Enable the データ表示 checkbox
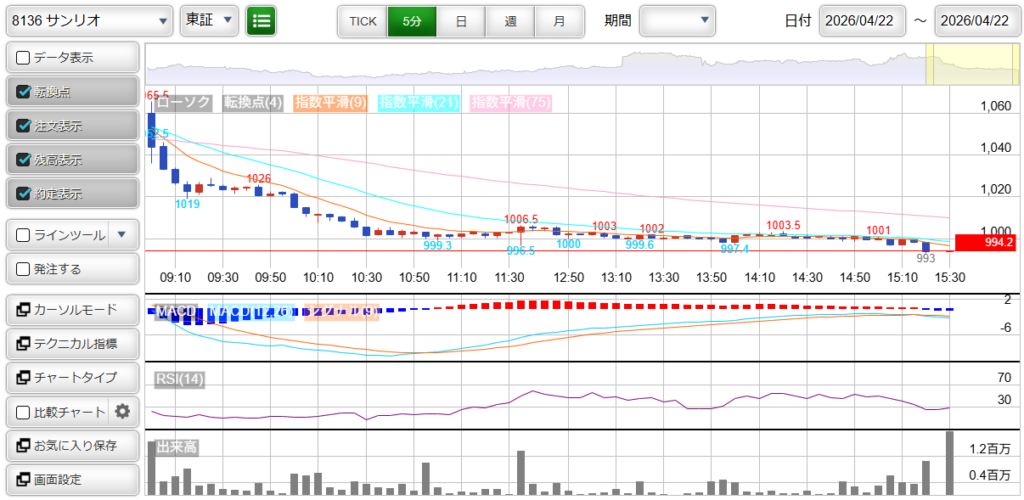This screenshot has height=500, width=1024. [x=24, y=58]
